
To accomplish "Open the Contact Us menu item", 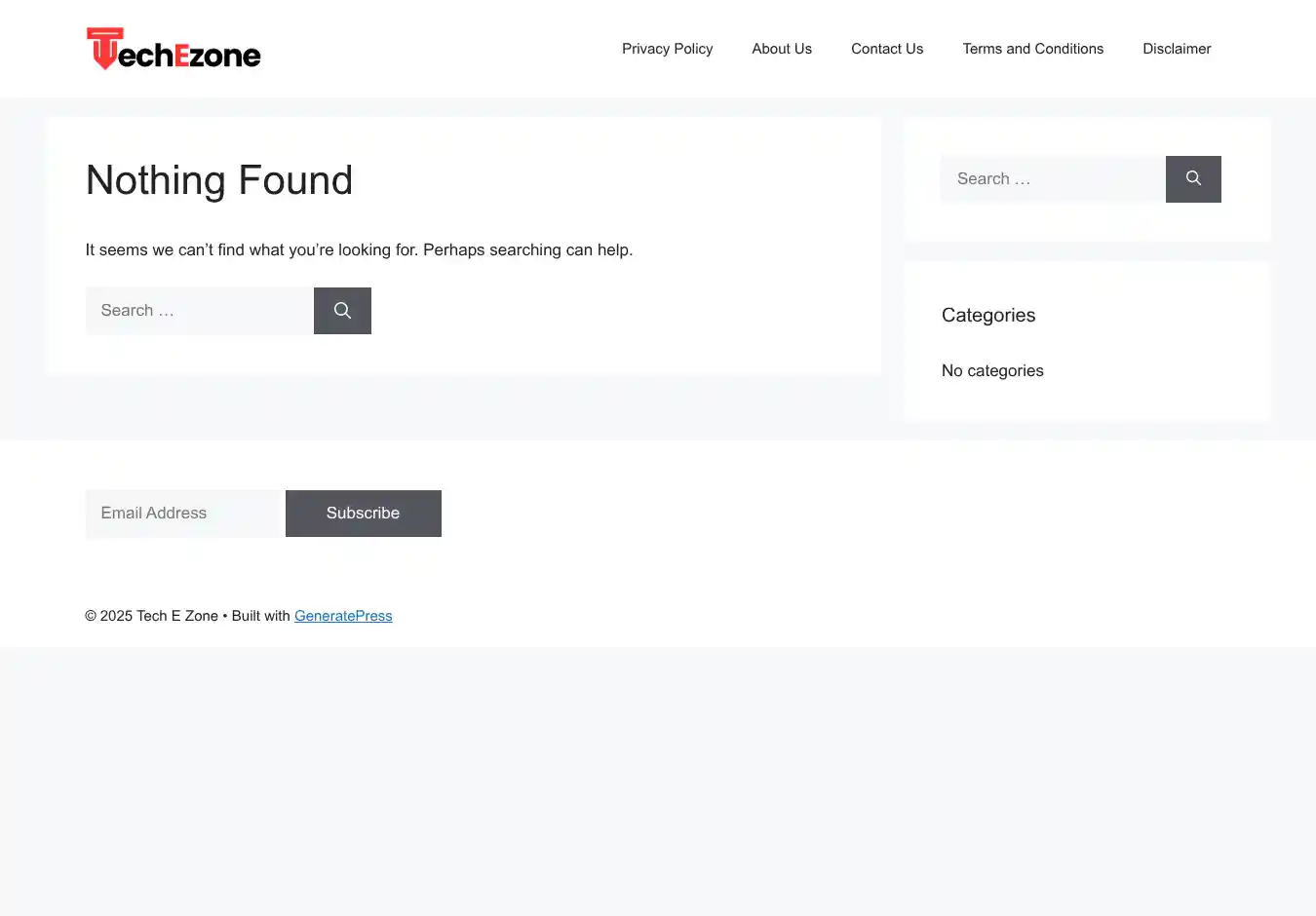I will tap(887, 49).
